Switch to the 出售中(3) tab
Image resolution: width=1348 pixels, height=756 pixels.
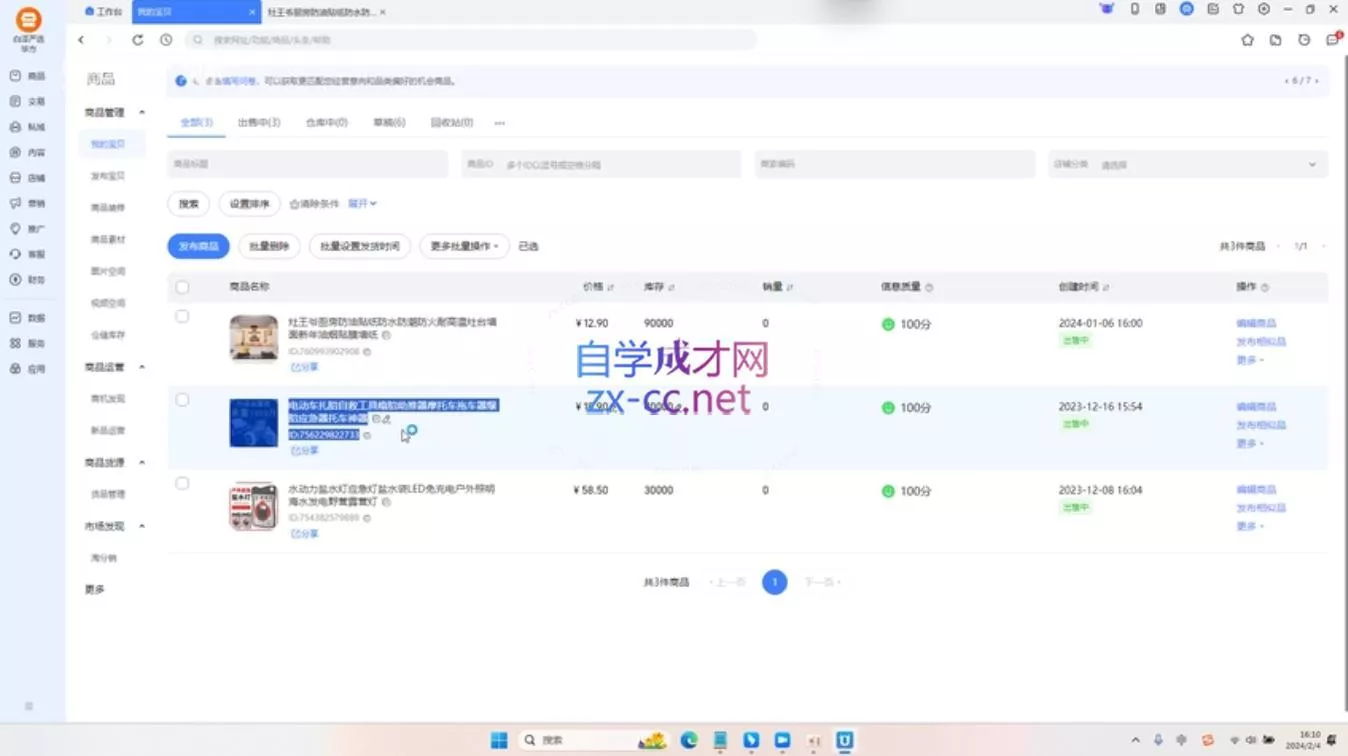258,122
